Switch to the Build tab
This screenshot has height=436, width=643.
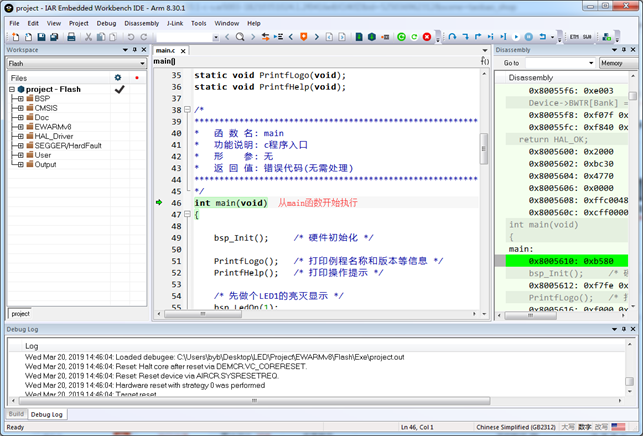pos(16,414)
